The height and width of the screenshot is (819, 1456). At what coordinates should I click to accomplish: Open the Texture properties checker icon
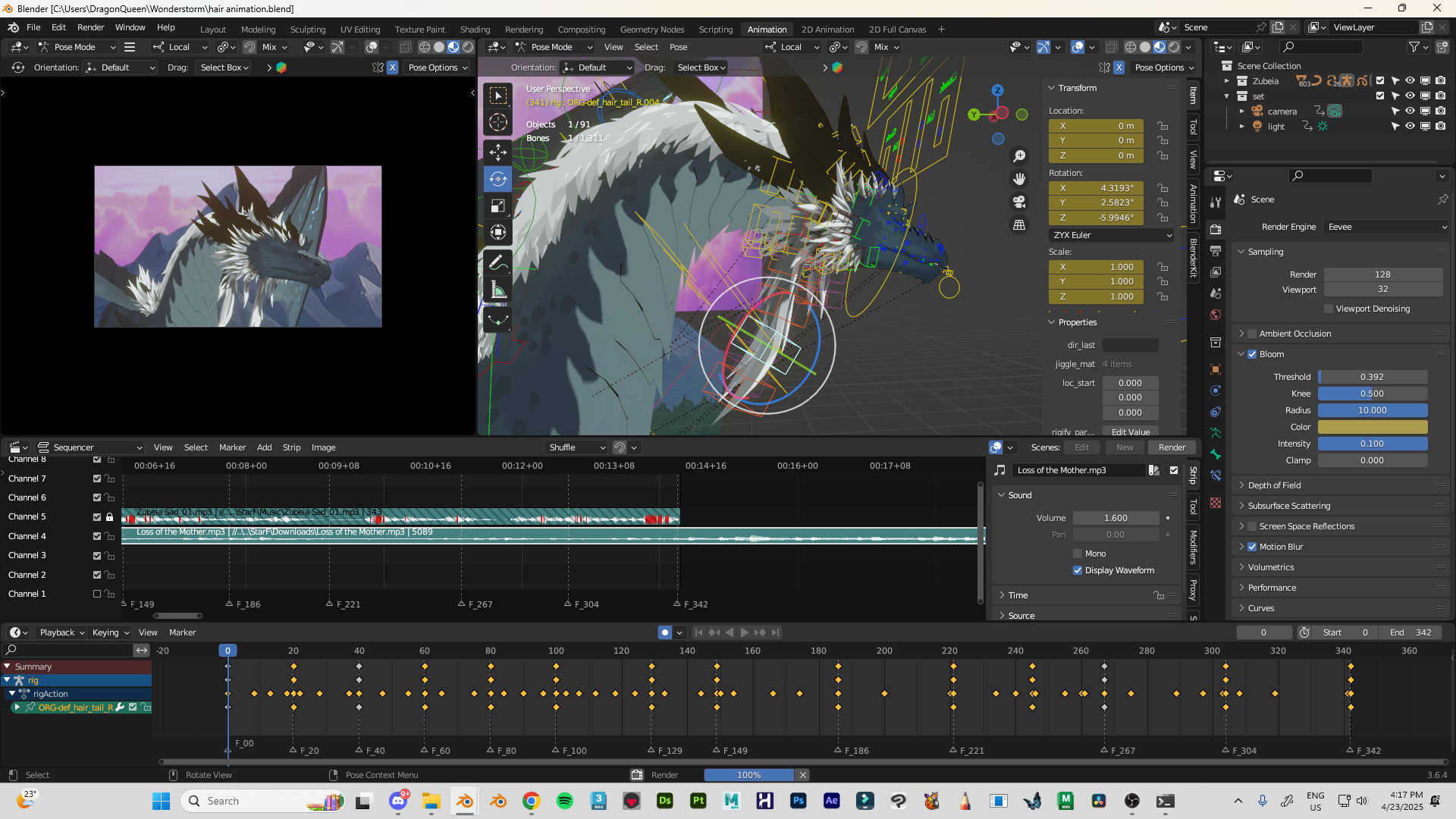point(1216,503)
